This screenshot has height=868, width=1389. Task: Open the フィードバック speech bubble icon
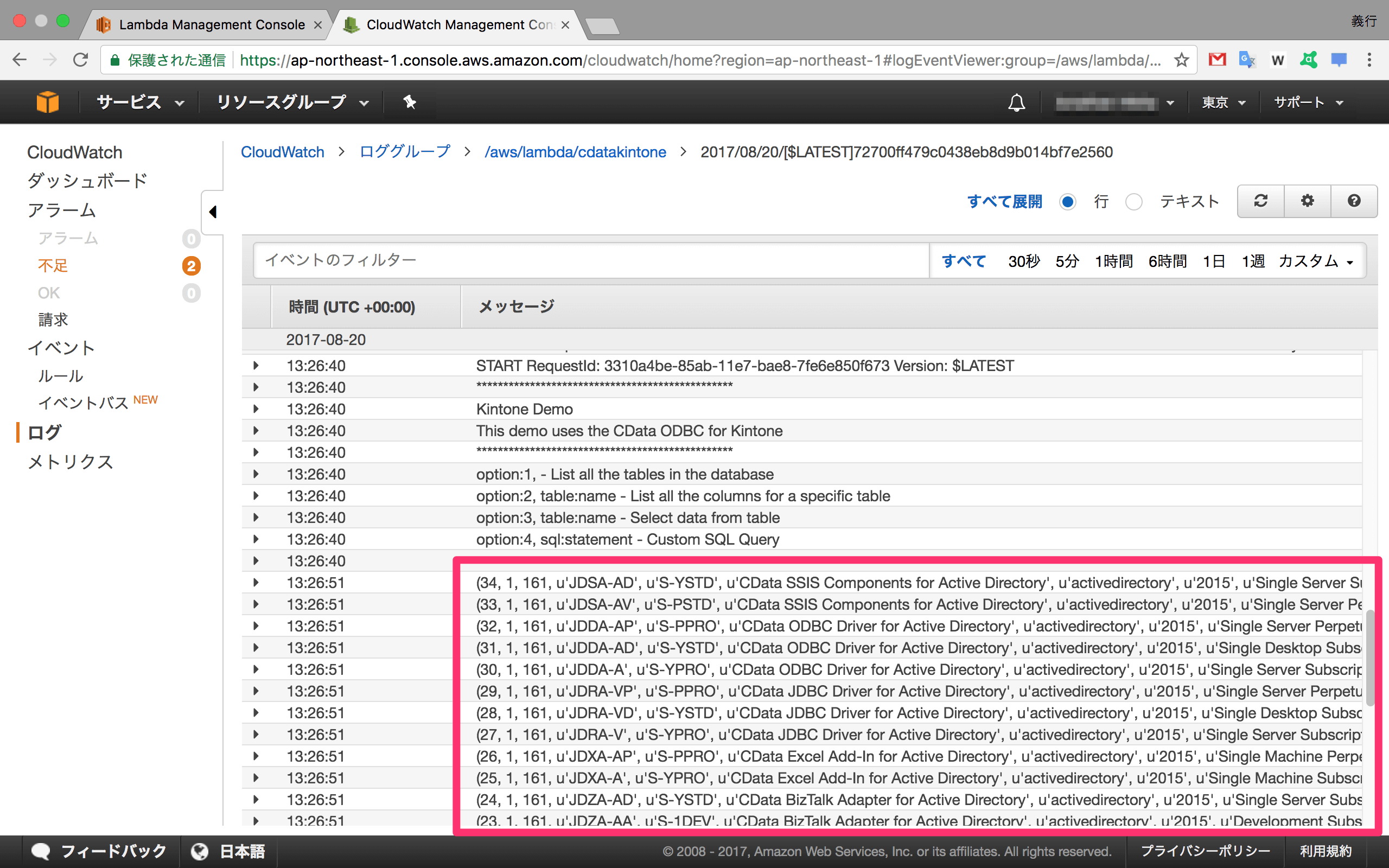coord(41,851)
